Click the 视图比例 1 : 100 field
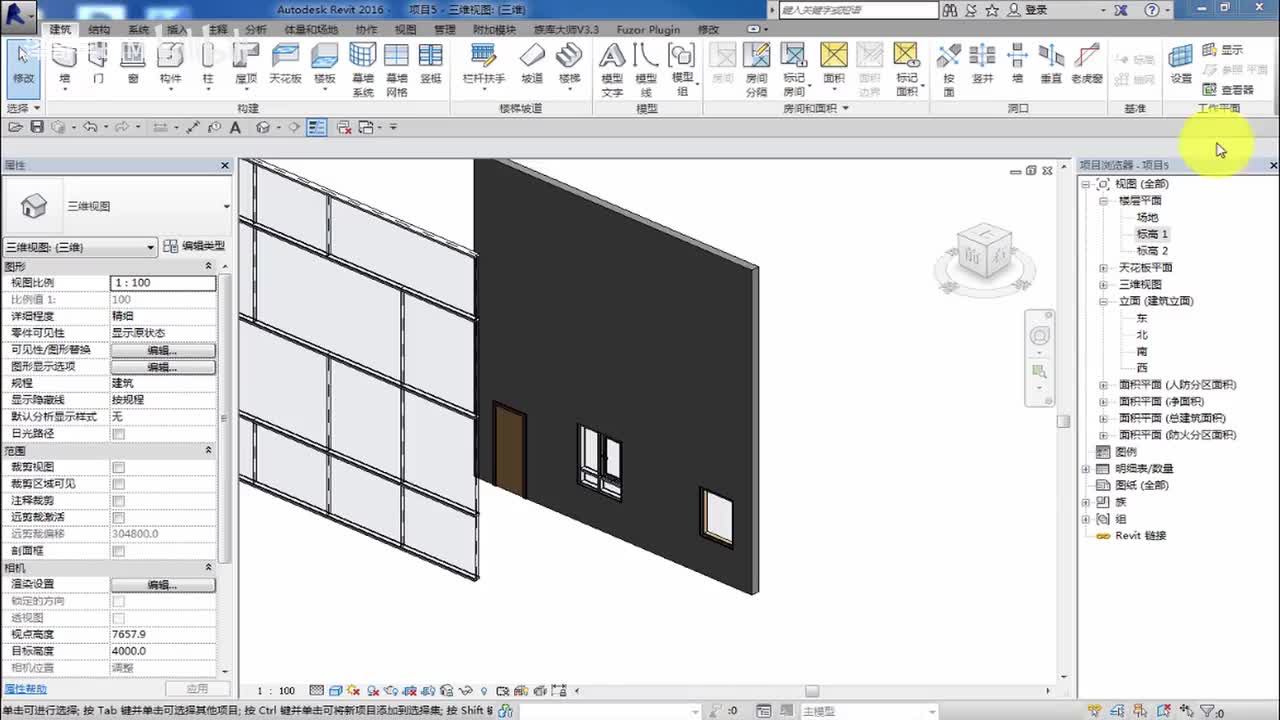The height and width of the screenshot is (720, 1280). click(x=163, y=283)
